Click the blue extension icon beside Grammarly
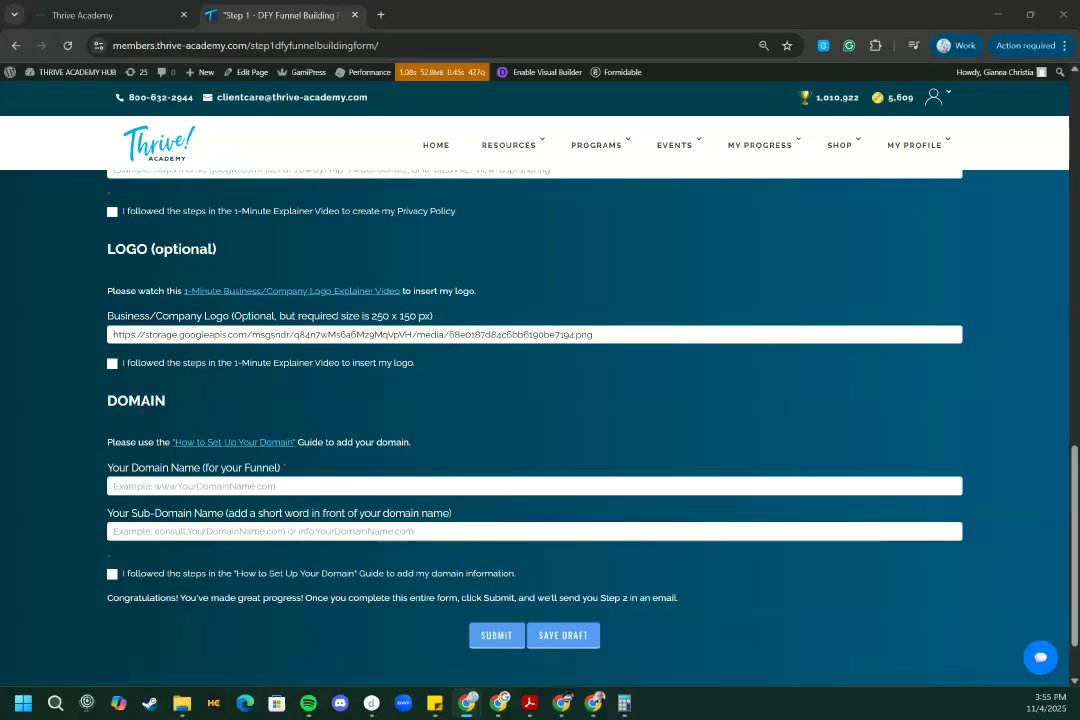1080x720 pixels. (x=823, y=45)
